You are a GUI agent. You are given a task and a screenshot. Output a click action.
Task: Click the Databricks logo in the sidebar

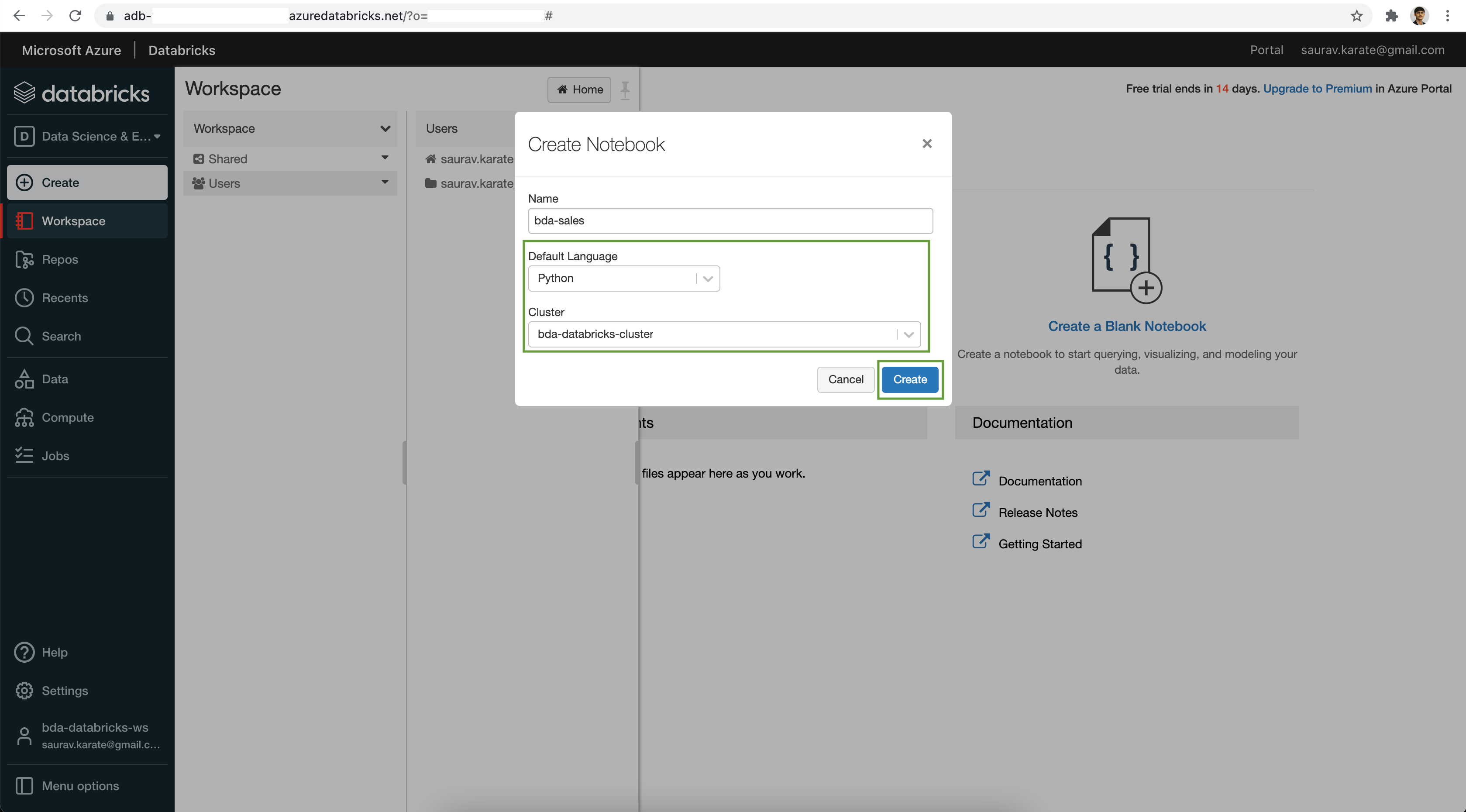pos(81,93)
